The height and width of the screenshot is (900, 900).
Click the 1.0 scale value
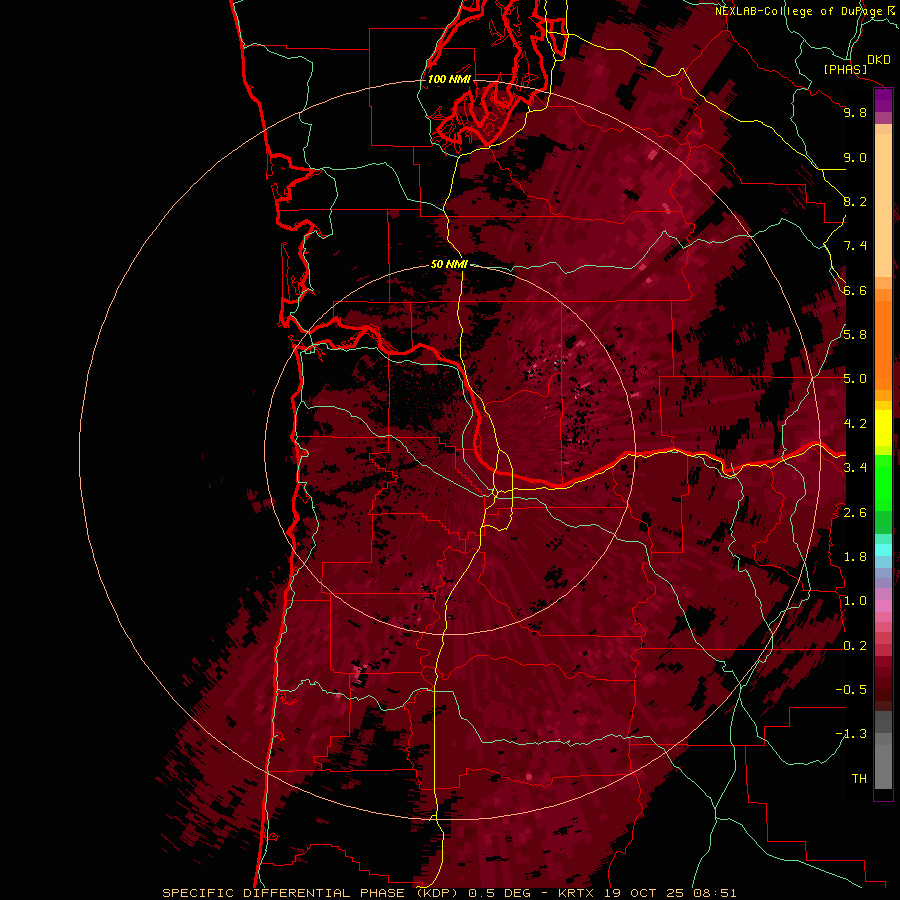pos(855,601)
